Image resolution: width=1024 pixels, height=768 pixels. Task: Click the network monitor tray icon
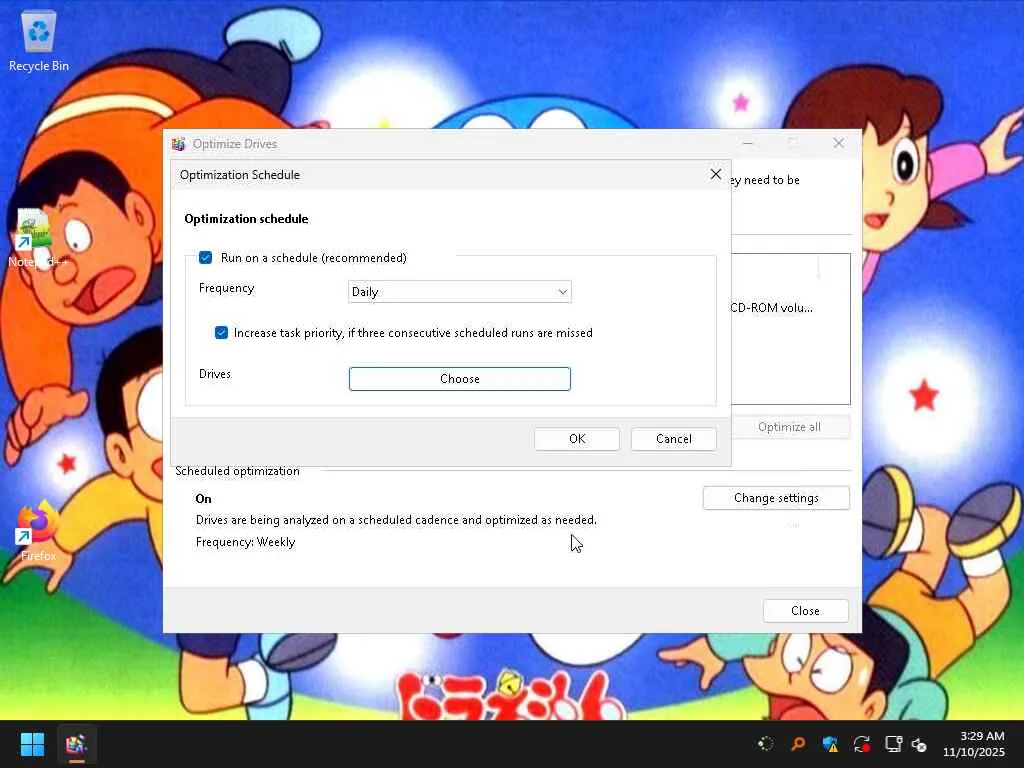(893, 744)
